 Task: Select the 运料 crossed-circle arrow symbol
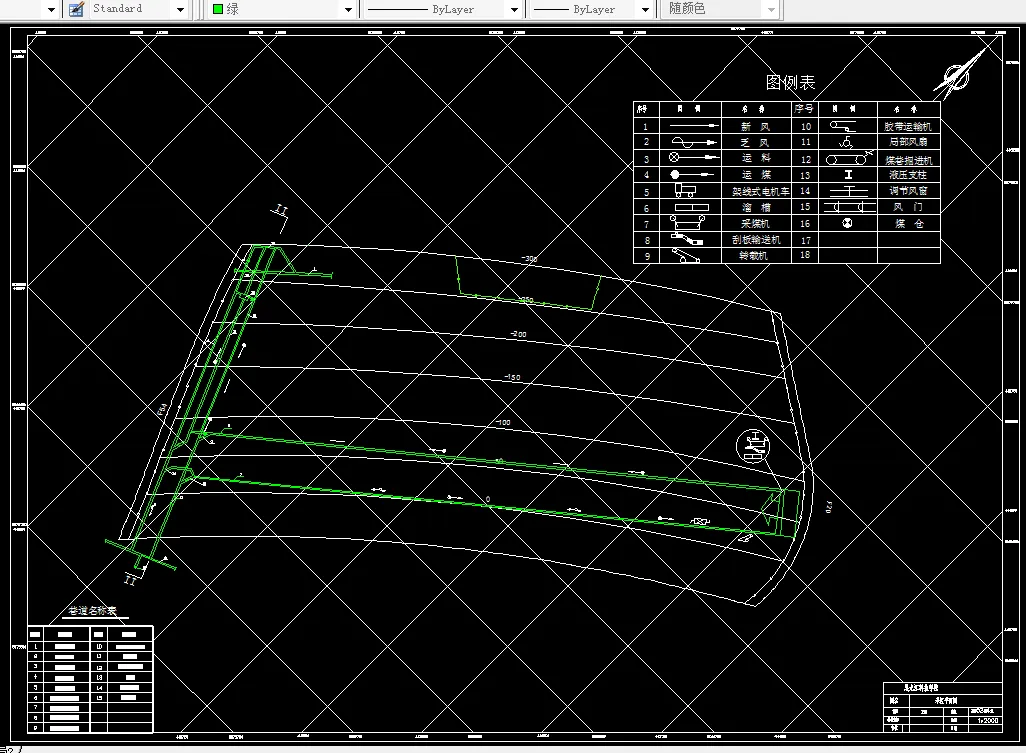693,157
